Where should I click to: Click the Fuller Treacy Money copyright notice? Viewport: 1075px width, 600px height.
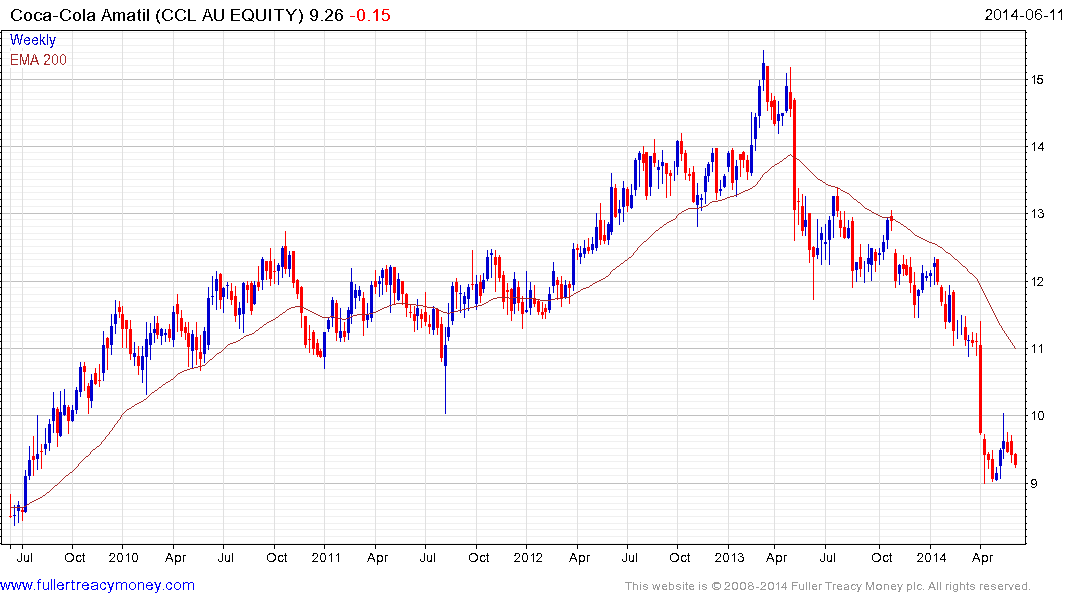pos(828,586)
